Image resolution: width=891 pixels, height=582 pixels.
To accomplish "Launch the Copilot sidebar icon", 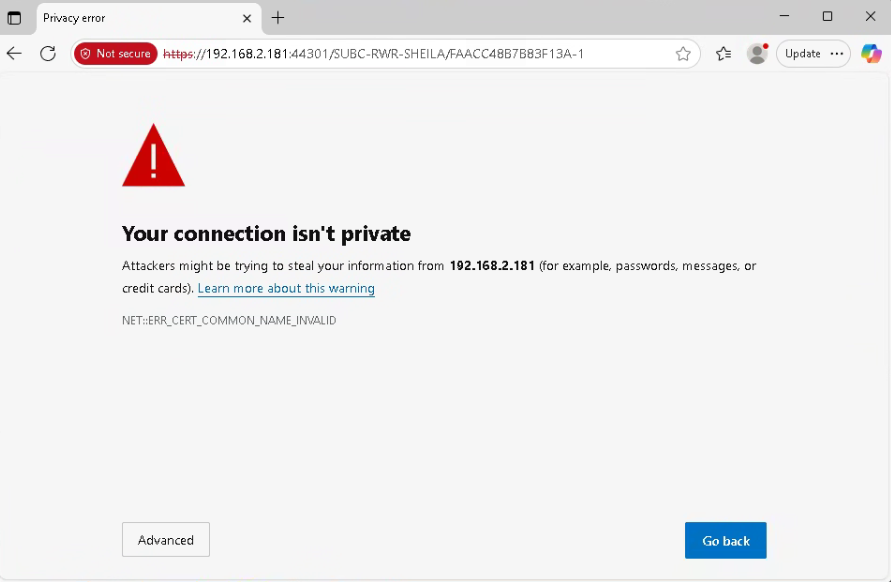I will (x=871, y=54).
